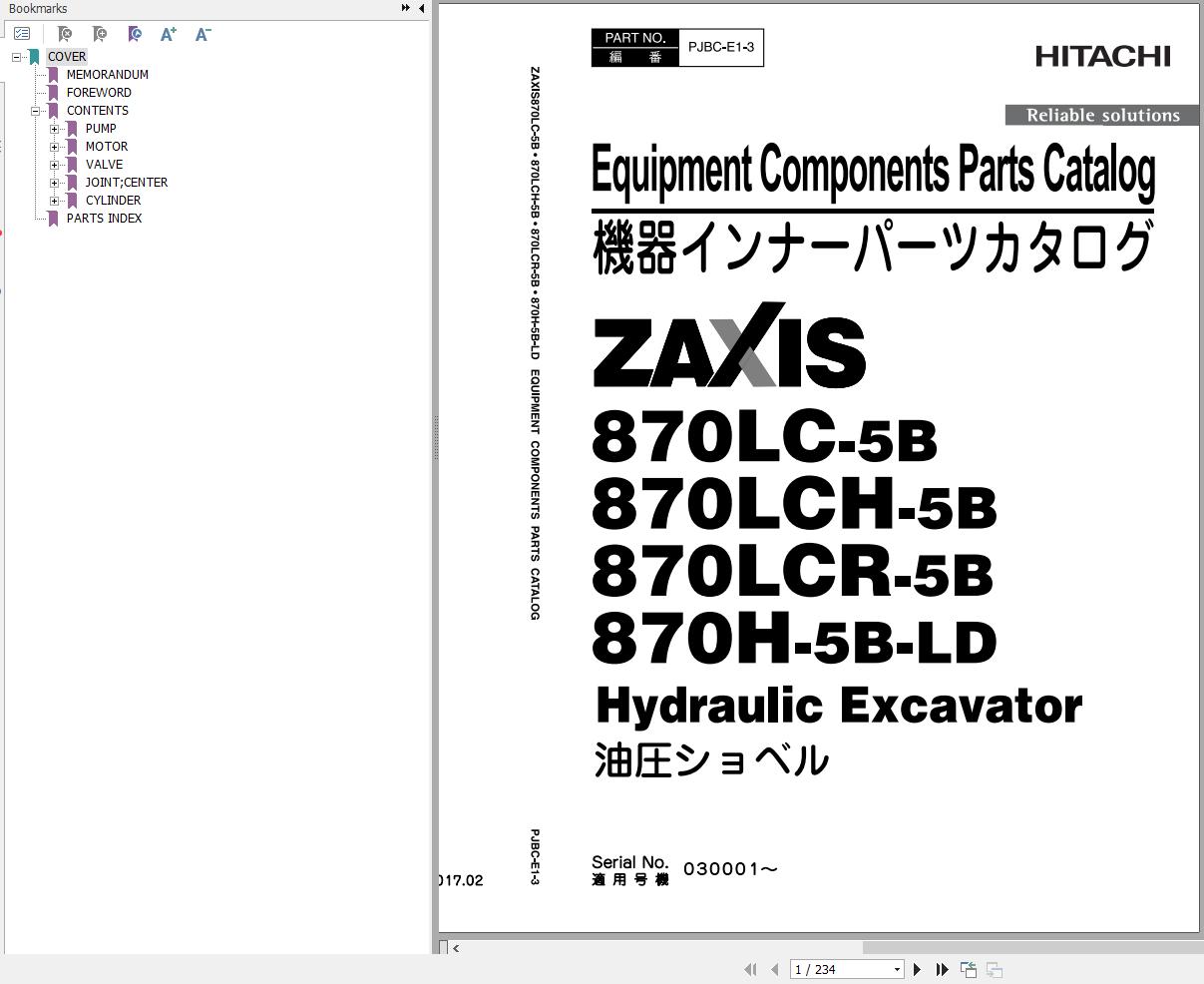The image size is (1204, 984).
Task: Click the Bookmarks panel title
Action: click(x=38, y=8)
